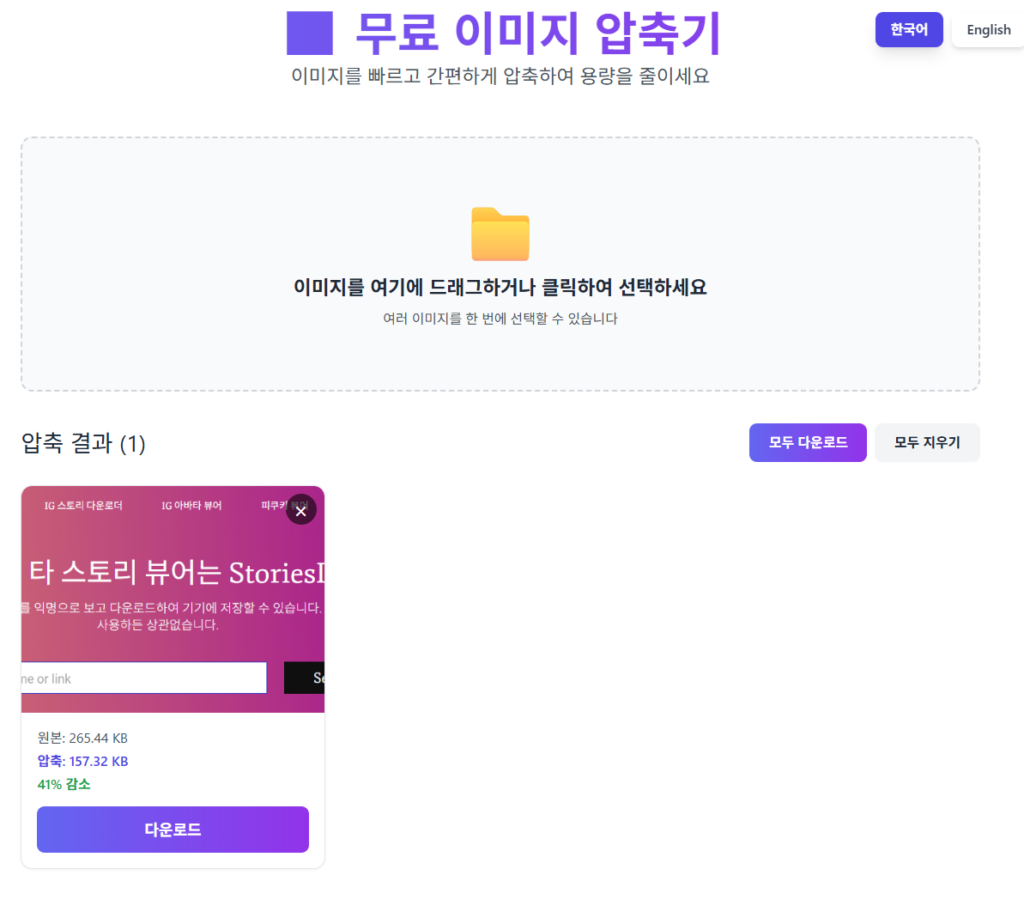Click the green 41% 감소 reduction label

click(64, 786)
